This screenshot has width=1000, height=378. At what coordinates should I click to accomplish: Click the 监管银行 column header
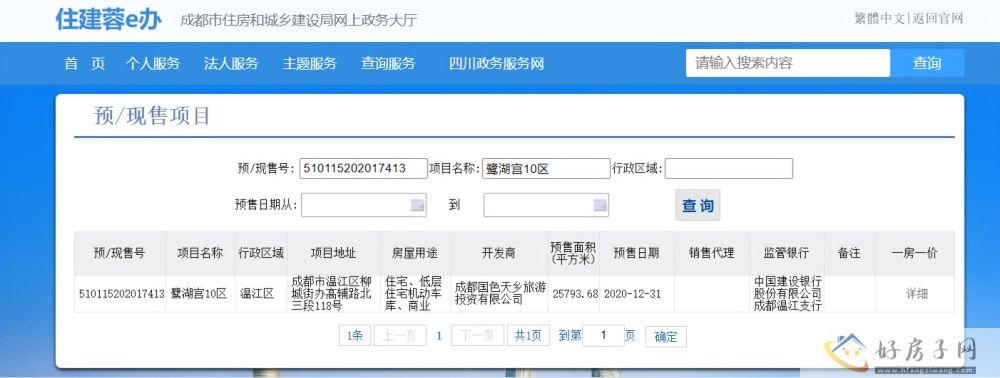tap(786, 253)
